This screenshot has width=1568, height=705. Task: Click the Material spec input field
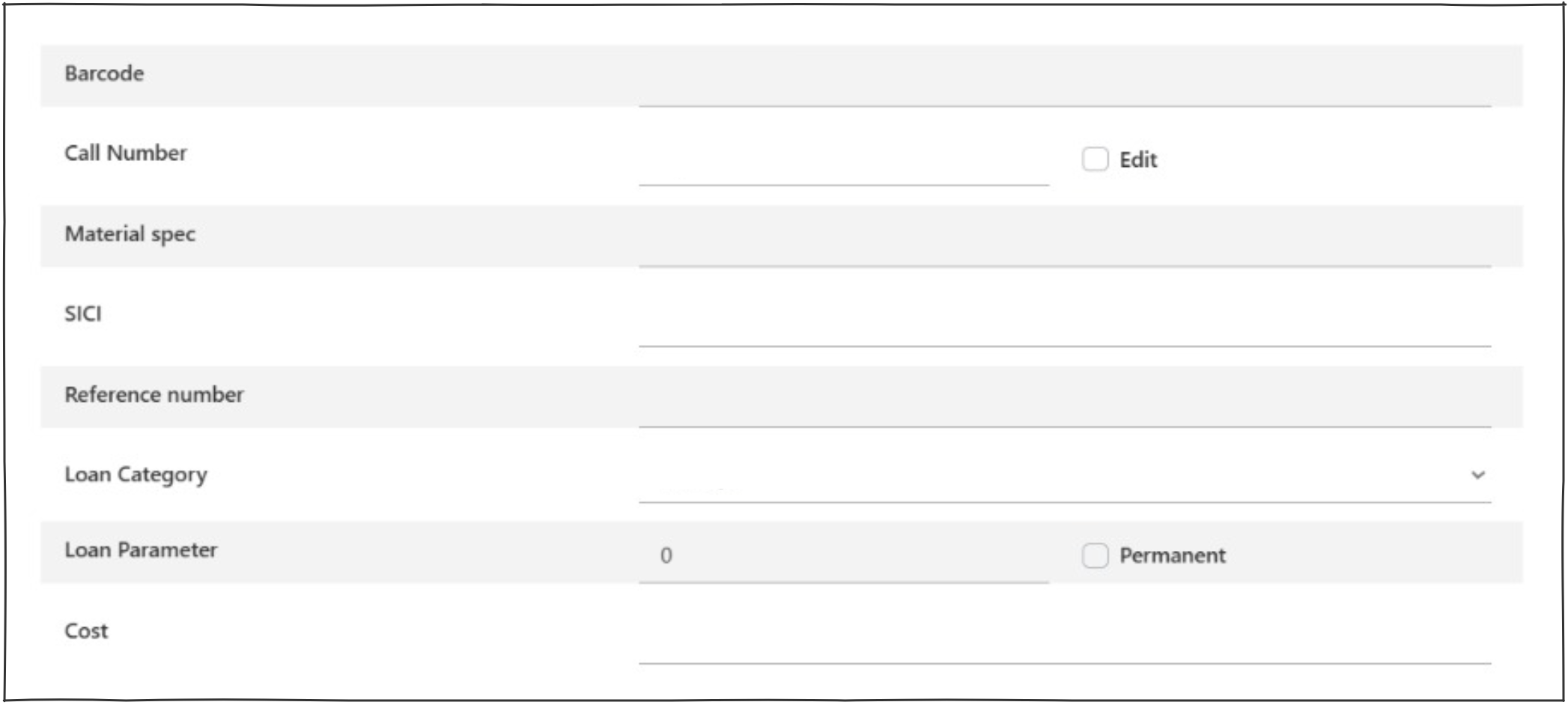1063,247
